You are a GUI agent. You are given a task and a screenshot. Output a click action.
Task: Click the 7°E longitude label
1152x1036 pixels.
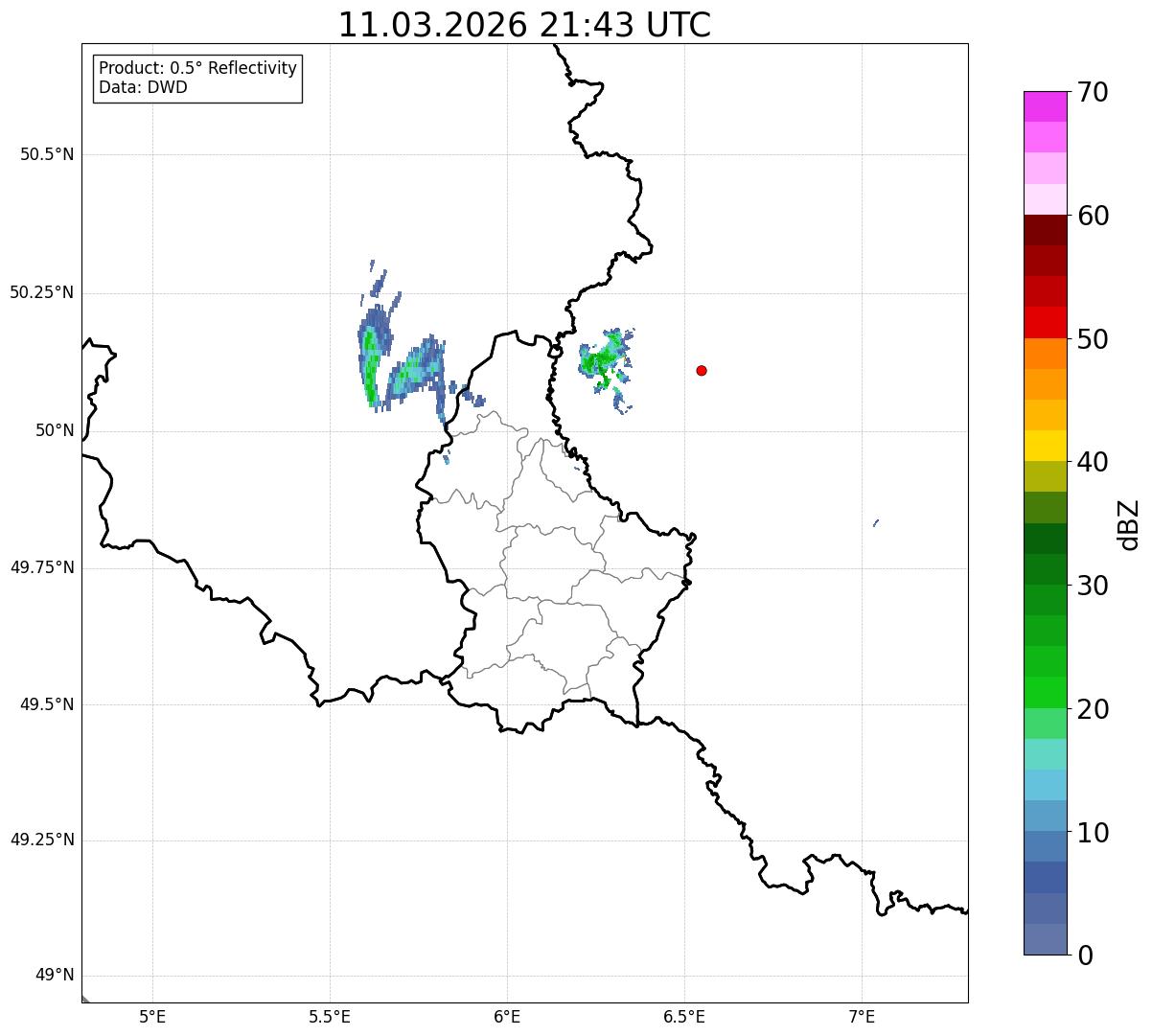[x=862, y=1016]
